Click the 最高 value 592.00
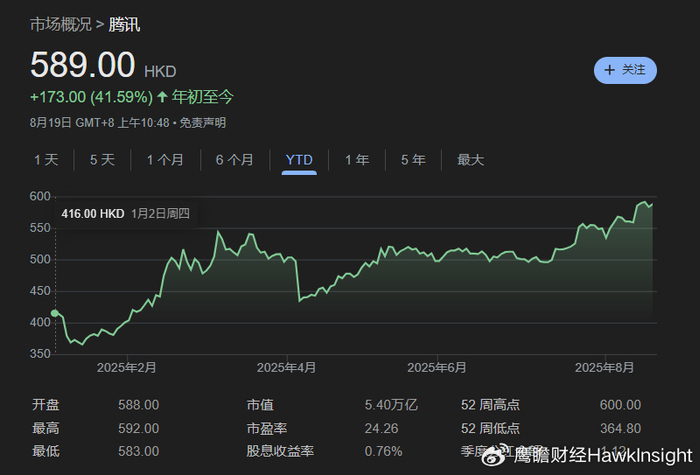Screen dimensions: 700x475 (138, 428)
